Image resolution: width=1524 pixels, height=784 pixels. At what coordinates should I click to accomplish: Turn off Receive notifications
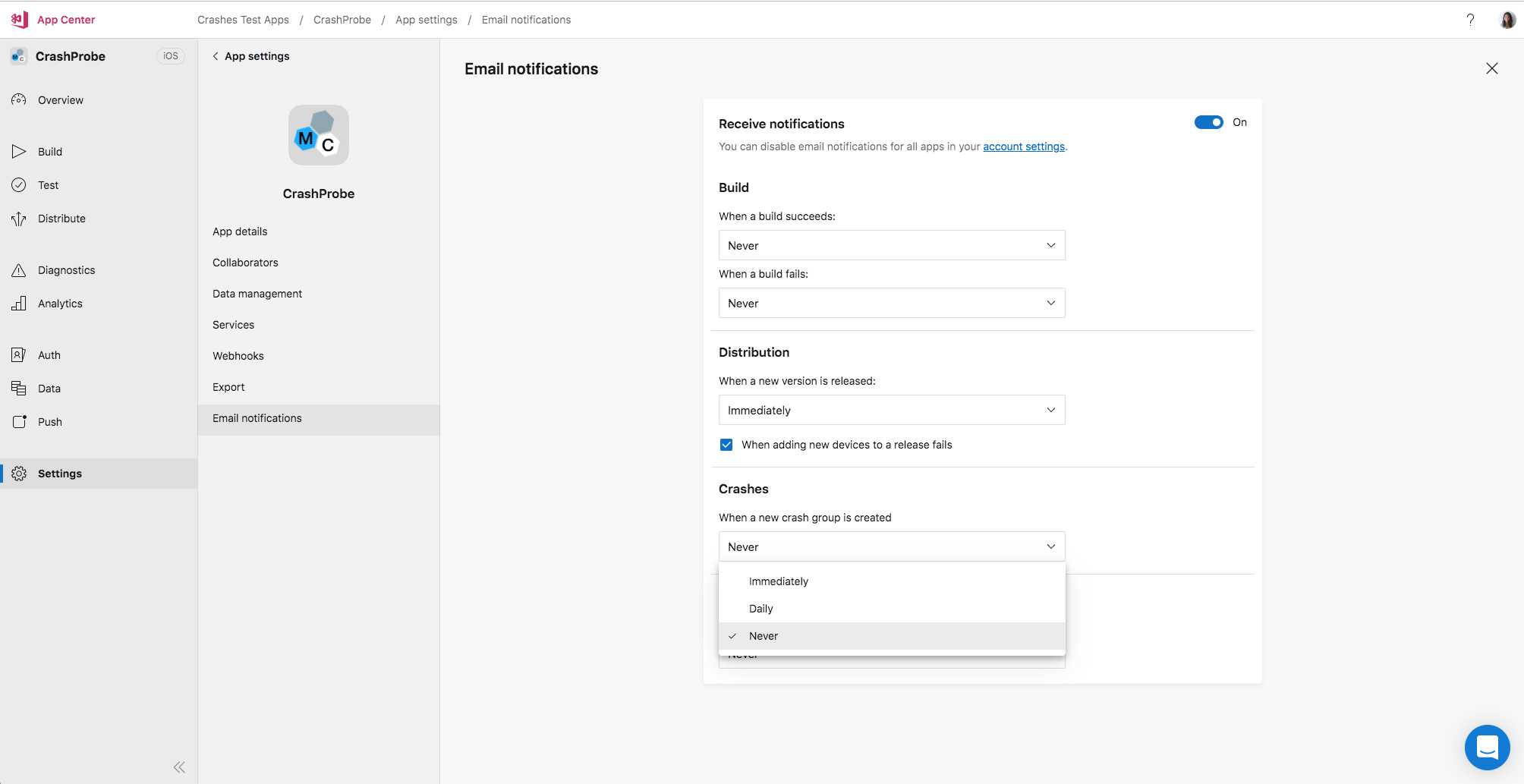(x=1208, y=121)
